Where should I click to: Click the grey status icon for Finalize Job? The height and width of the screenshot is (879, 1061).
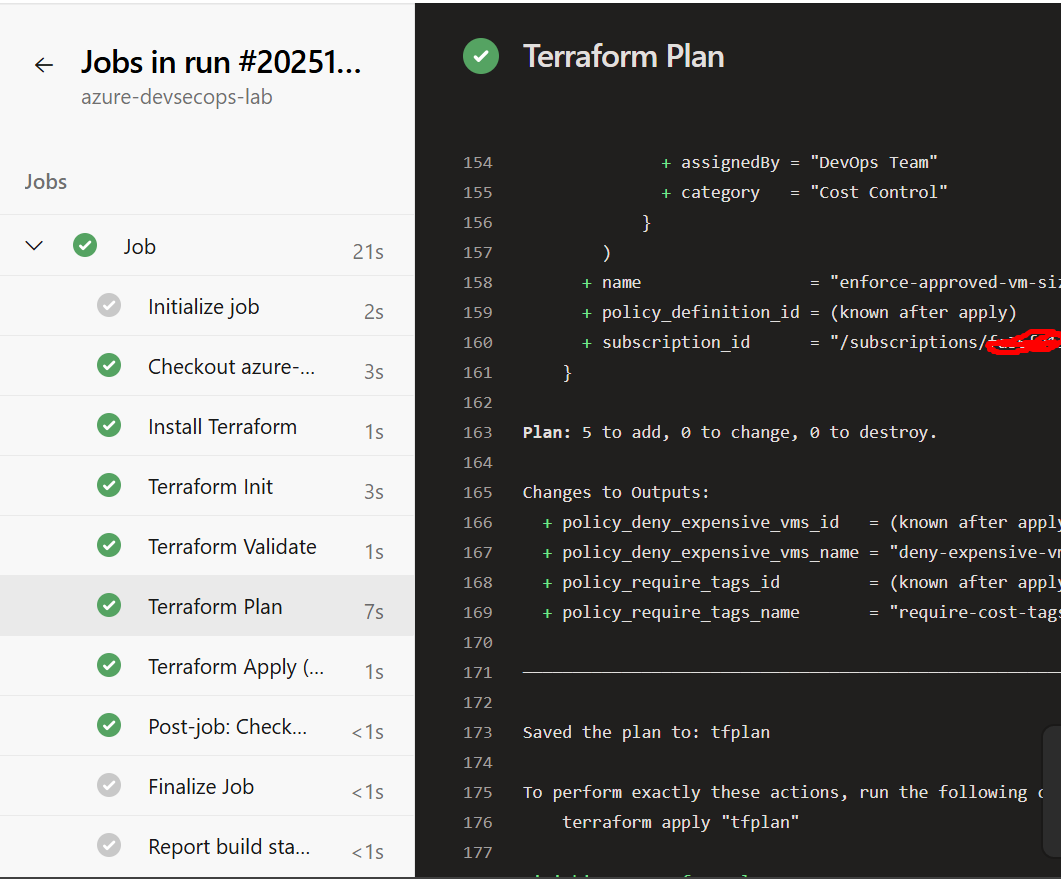click(x=109, y=786)
